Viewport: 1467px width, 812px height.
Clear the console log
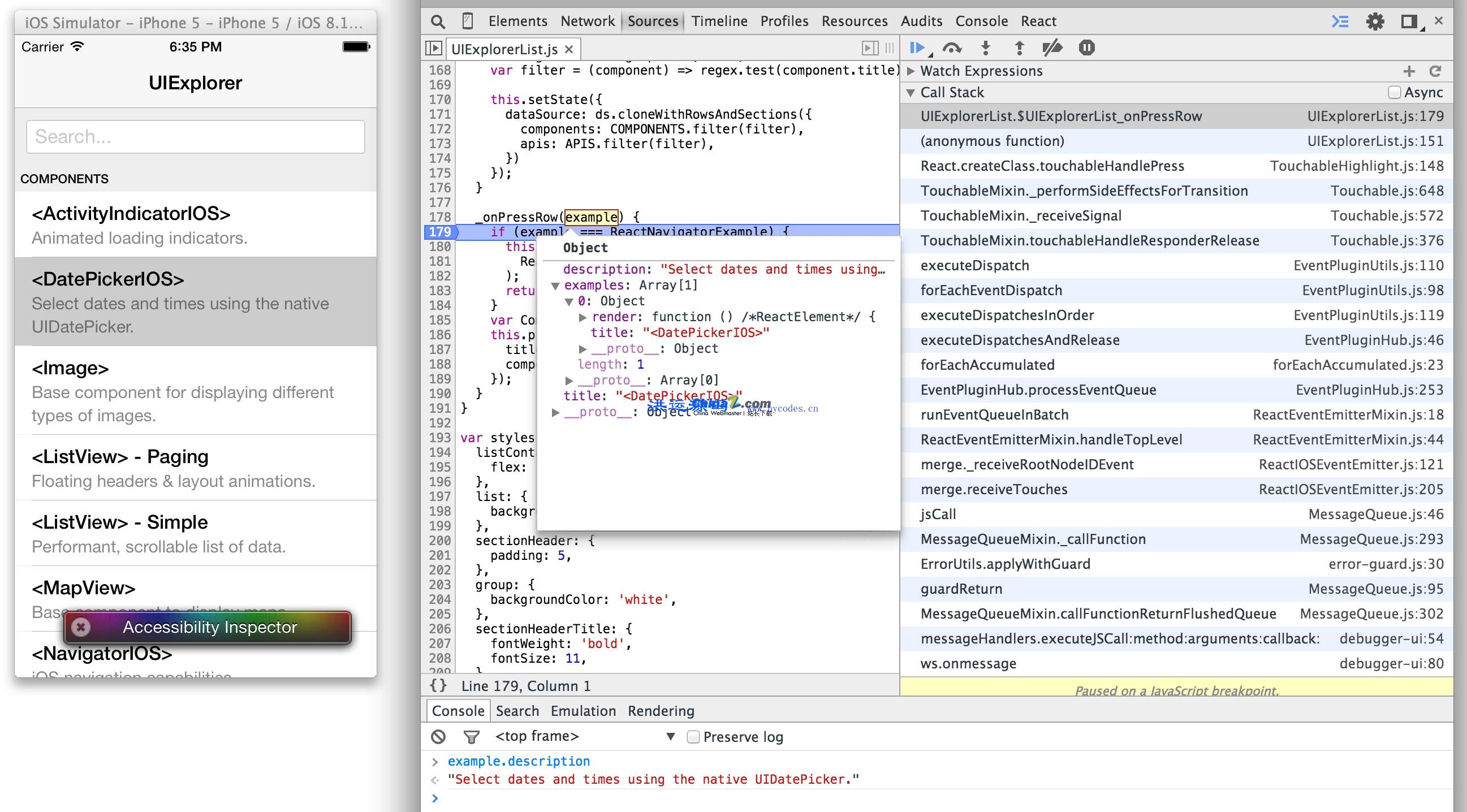click(x=438, y=737)
